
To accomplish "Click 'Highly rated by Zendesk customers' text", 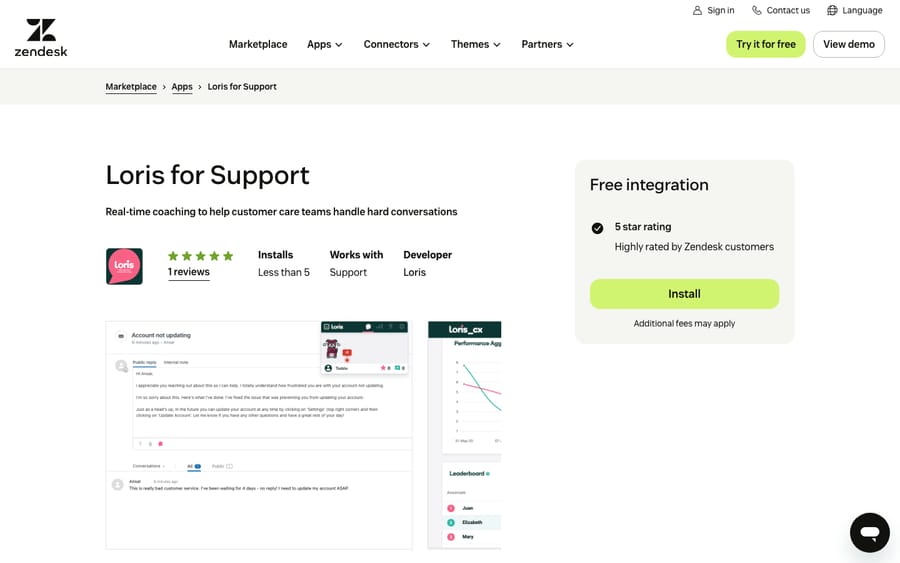I will coord(694,247).
